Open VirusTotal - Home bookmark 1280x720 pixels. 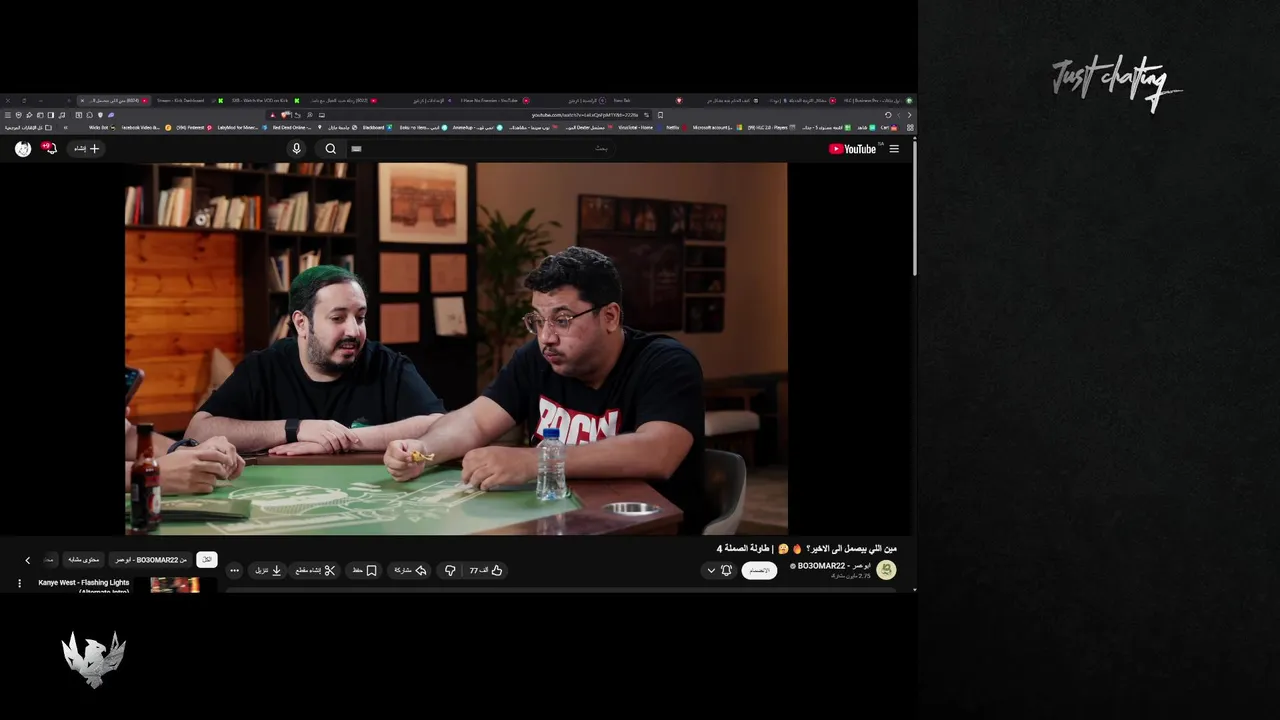640,127
